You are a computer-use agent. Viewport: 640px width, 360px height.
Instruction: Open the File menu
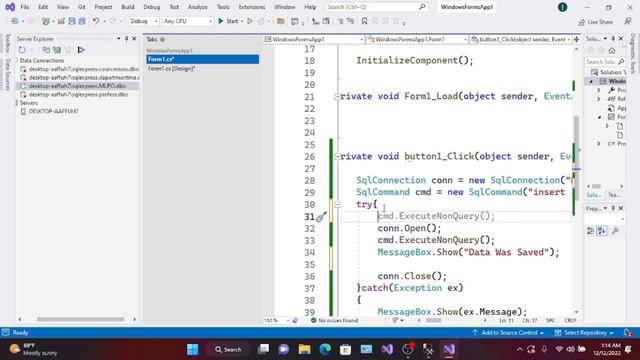point(24,7)
